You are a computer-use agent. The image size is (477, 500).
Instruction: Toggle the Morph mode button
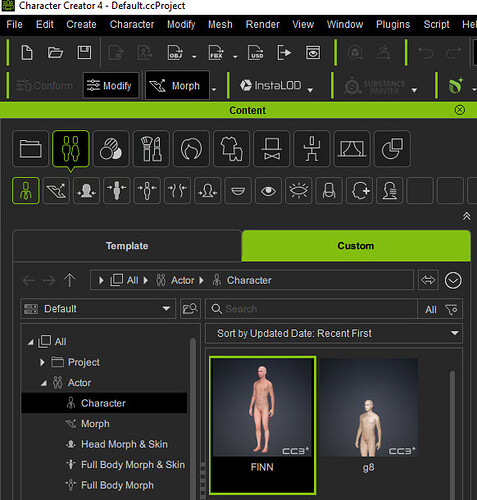tap(178, 86)
